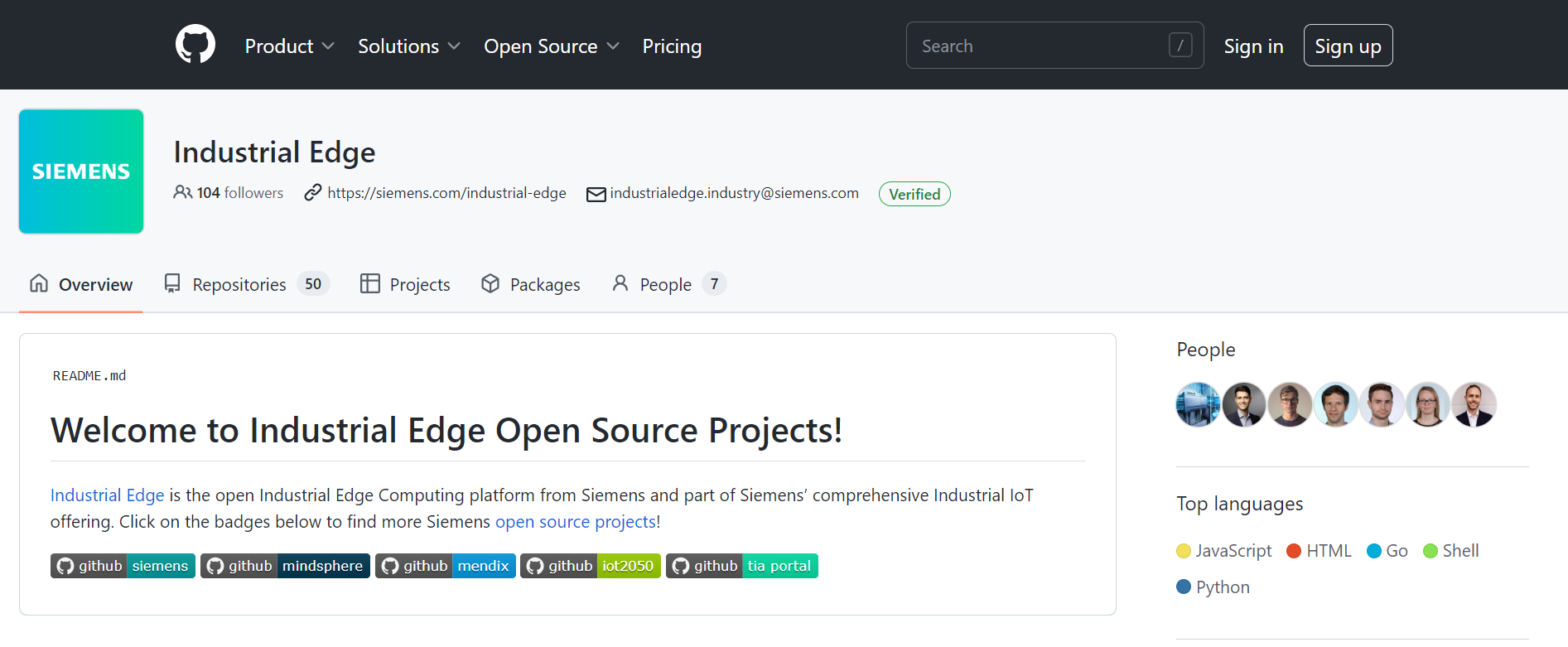Open the github iot2050 badge
This screenshot has height=647, width=1568.
[591, 566]
